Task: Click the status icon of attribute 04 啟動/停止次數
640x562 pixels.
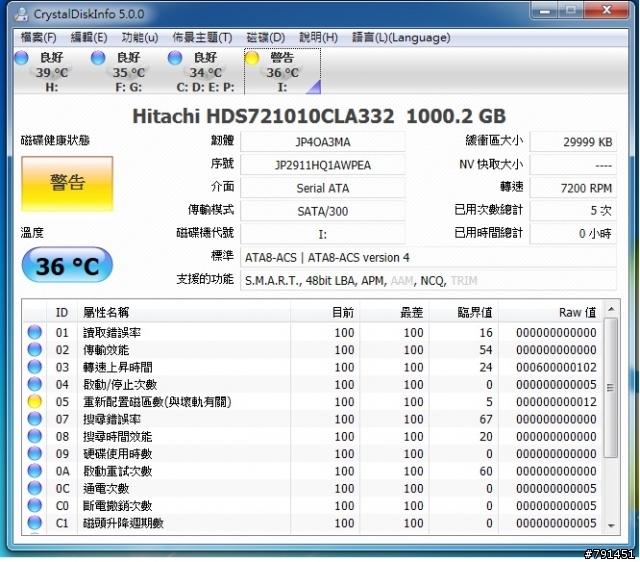Action: [x=35, y=384]
